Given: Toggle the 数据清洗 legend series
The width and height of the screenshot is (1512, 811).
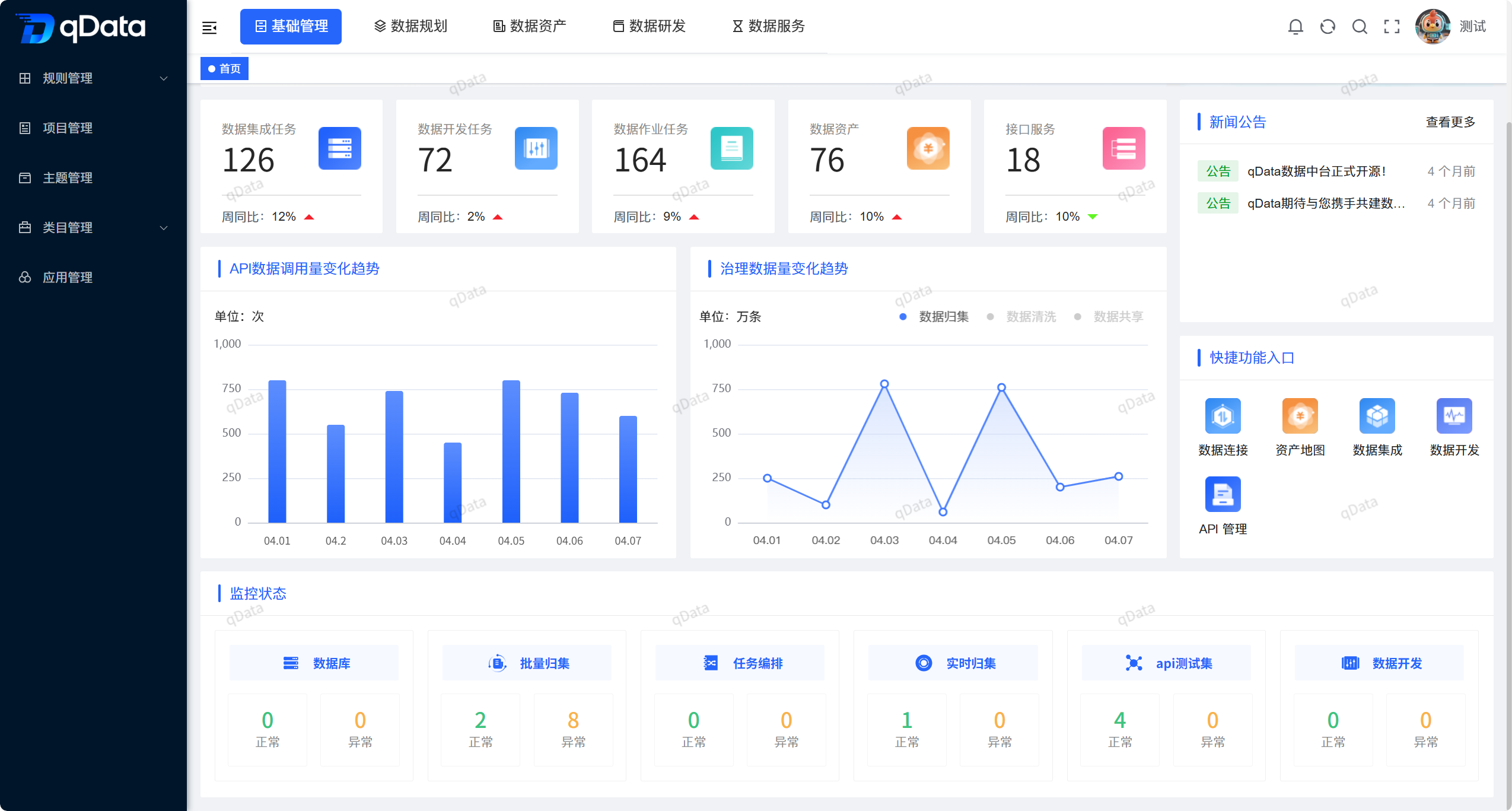Looking at the screenshot, I should pos(1021,317).
